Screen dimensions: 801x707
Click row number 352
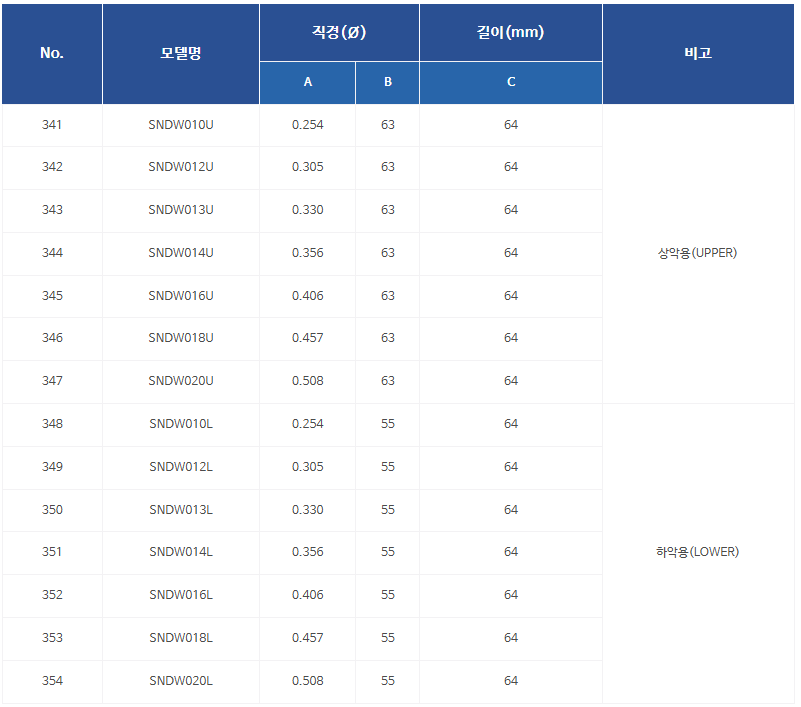pos(52,595)
